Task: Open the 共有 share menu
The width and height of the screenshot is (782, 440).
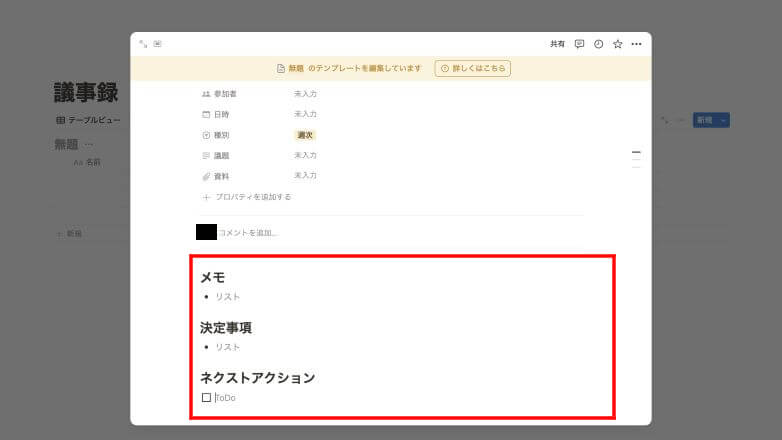Action: click(557, 44)
